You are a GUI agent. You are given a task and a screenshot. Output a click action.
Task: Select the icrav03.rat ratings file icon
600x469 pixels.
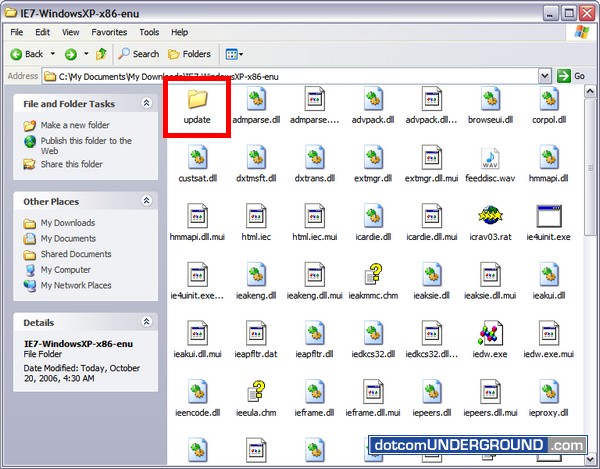(x=490, y=216)
